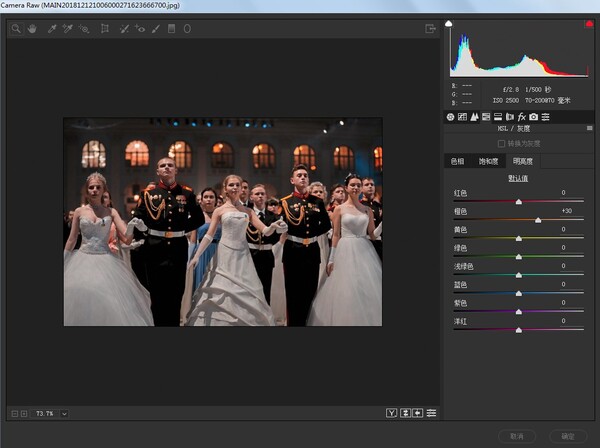The image size is (600, 448).
Task: Click the 红色 value field
Action: 569,193
